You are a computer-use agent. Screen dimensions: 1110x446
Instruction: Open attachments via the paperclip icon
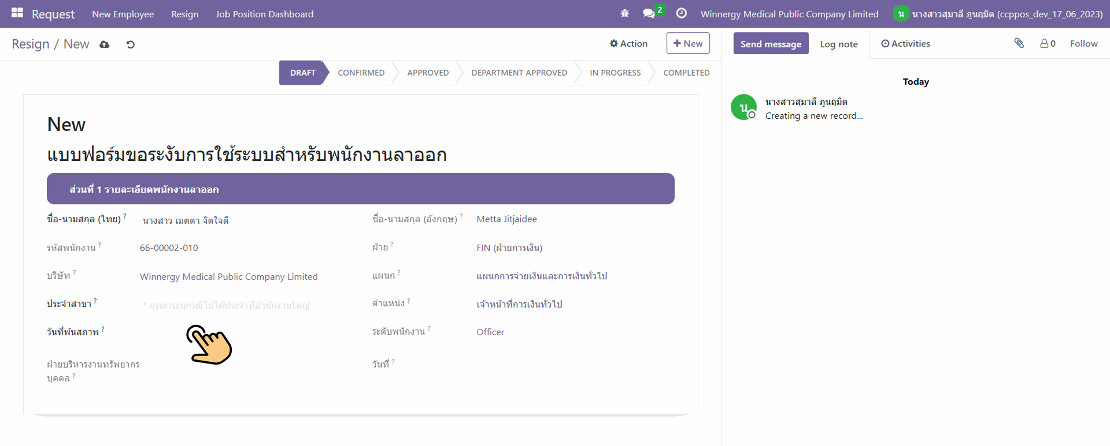[x=1019, y=44]
